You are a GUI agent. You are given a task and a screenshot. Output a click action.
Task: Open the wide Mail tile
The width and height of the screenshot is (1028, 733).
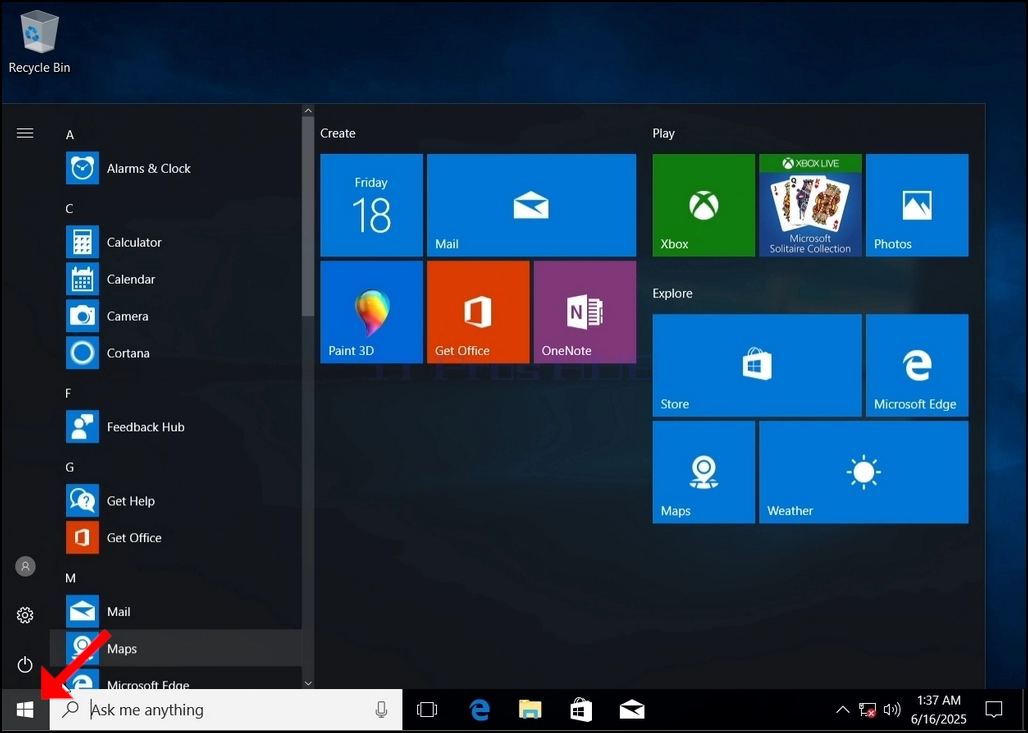pyautogui.click(x=531, y=205)
